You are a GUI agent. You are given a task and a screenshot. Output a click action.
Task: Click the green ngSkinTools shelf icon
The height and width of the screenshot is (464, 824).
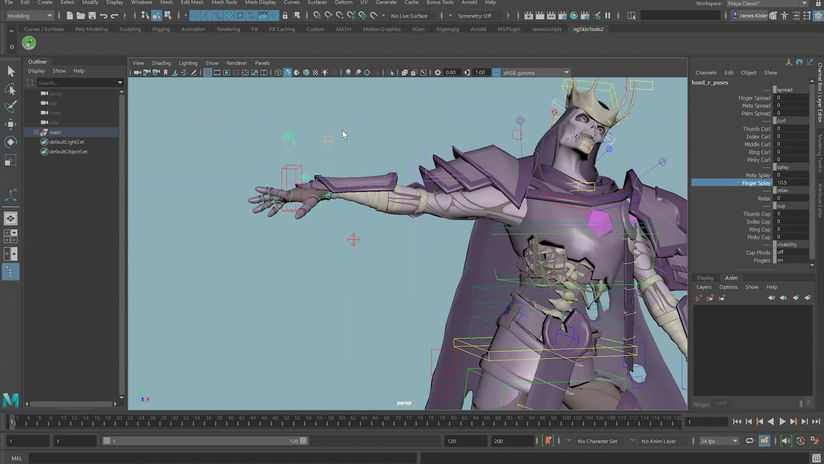(29, 43)
